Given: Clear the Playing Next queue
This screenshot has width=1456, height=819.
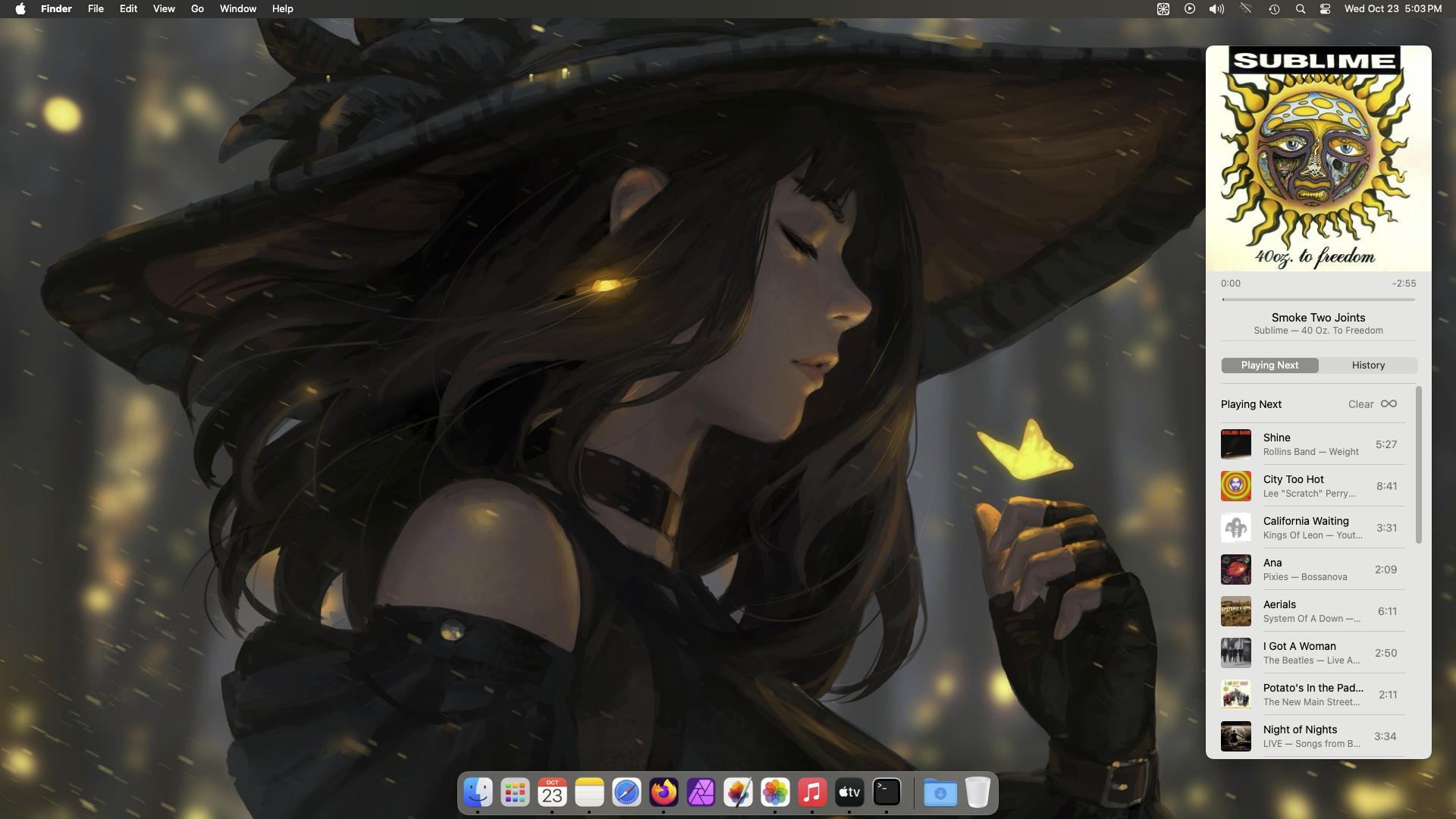Looking at the screenshot, I should (1360, 404).
